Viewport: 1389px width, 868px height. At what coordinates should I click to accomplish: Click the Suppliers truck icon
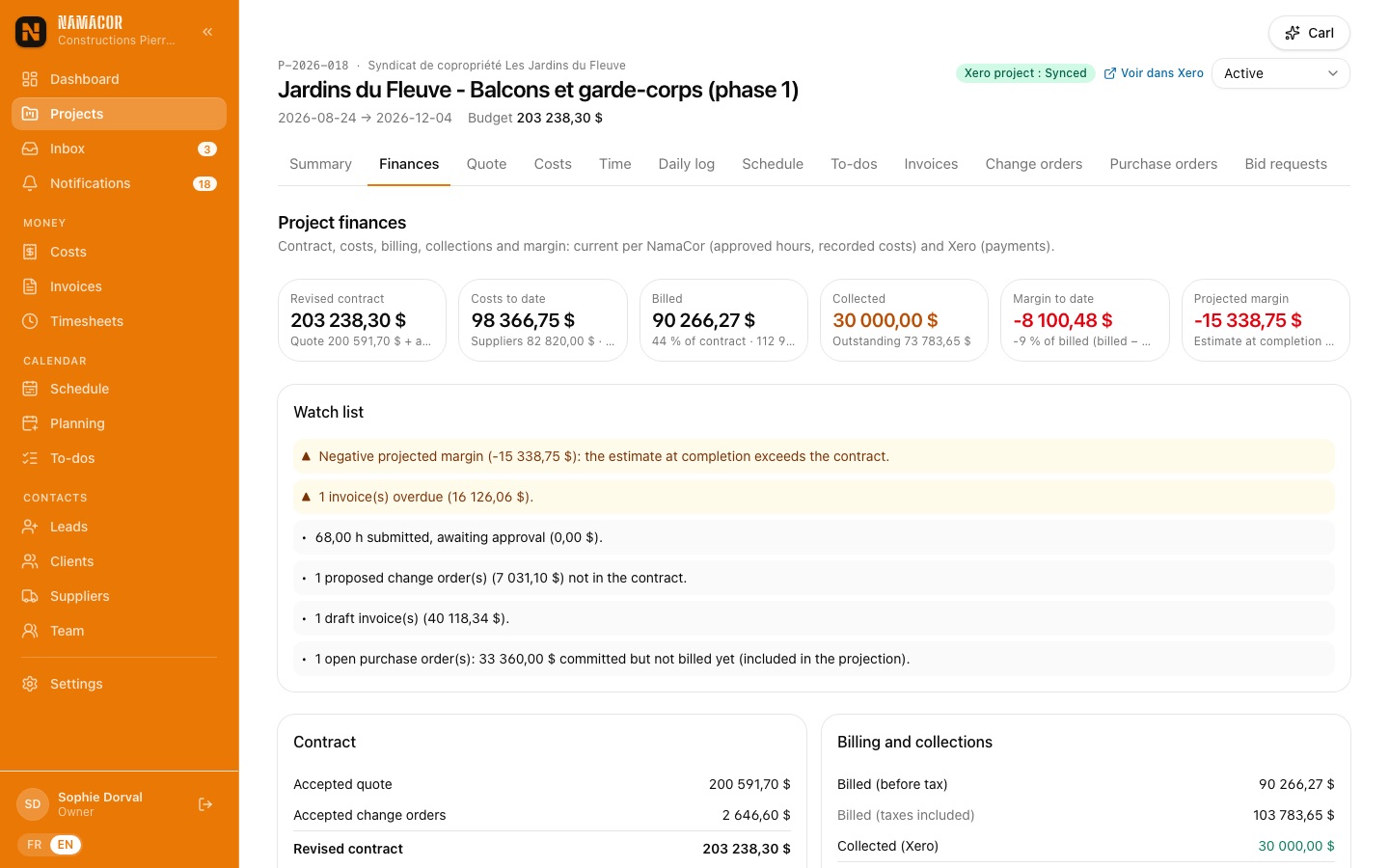pyautogui.click(x=30, y=596)
